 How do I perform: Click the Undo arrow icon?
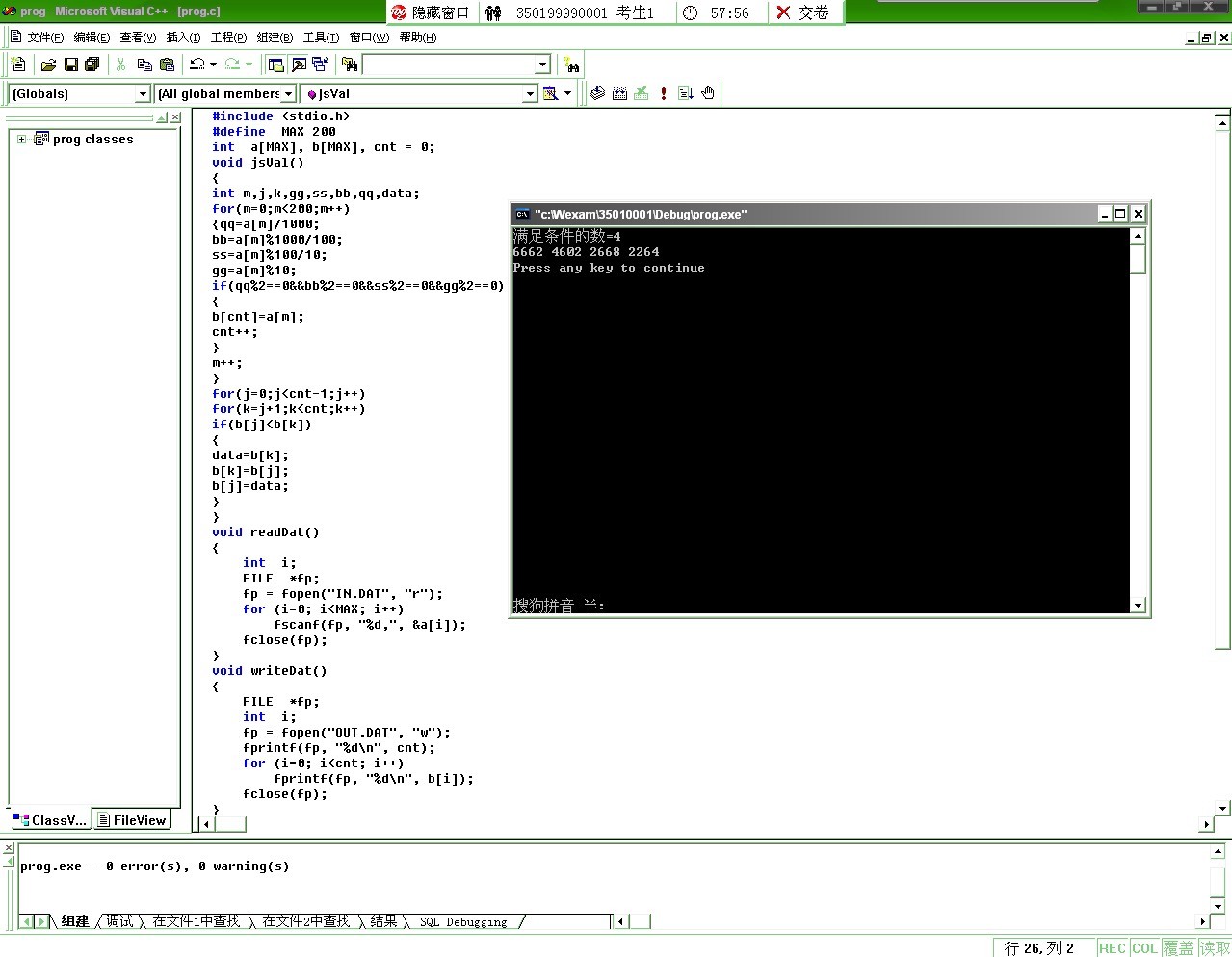pyautogui.click(x=197, y=65)
